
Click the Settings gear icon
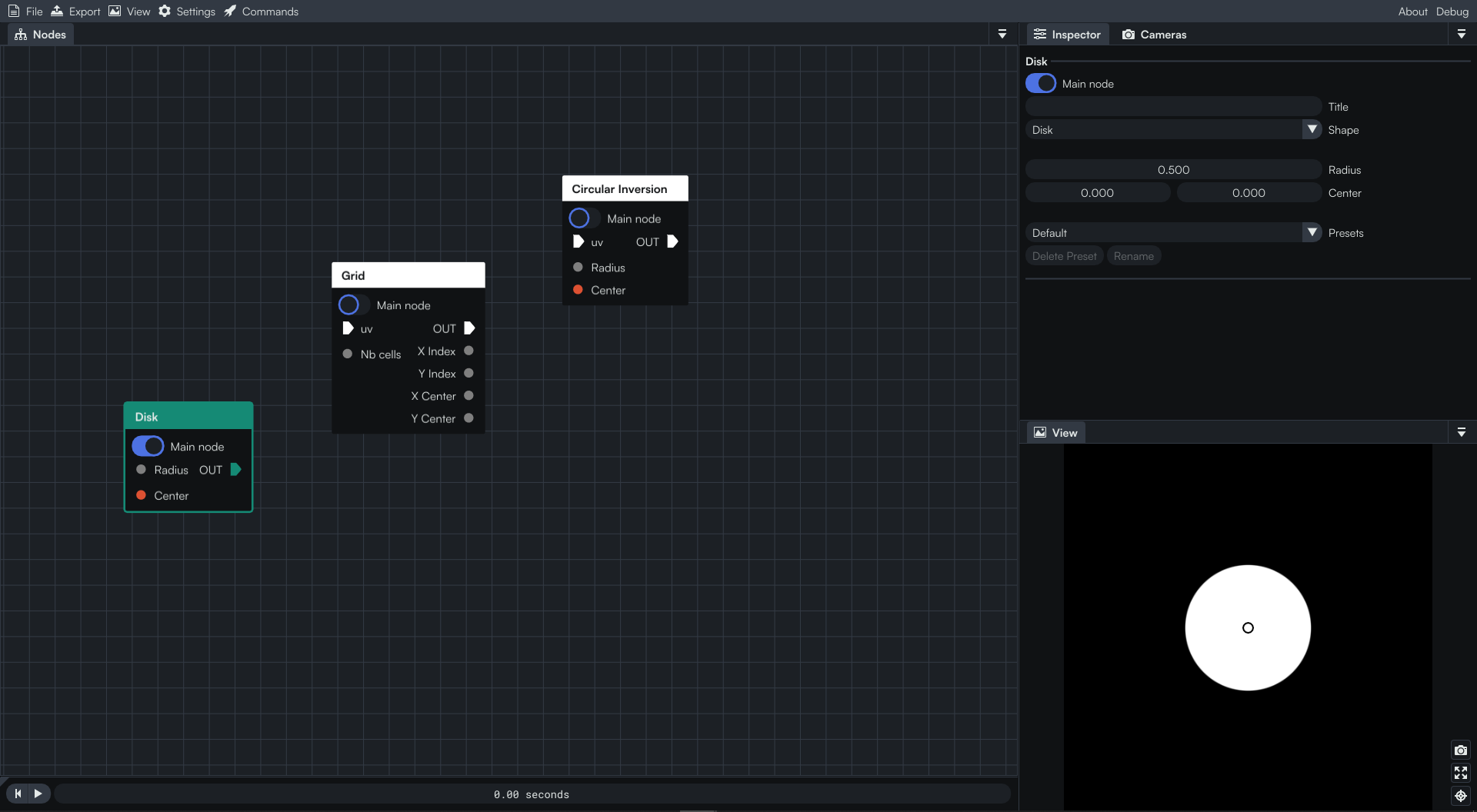165,11
